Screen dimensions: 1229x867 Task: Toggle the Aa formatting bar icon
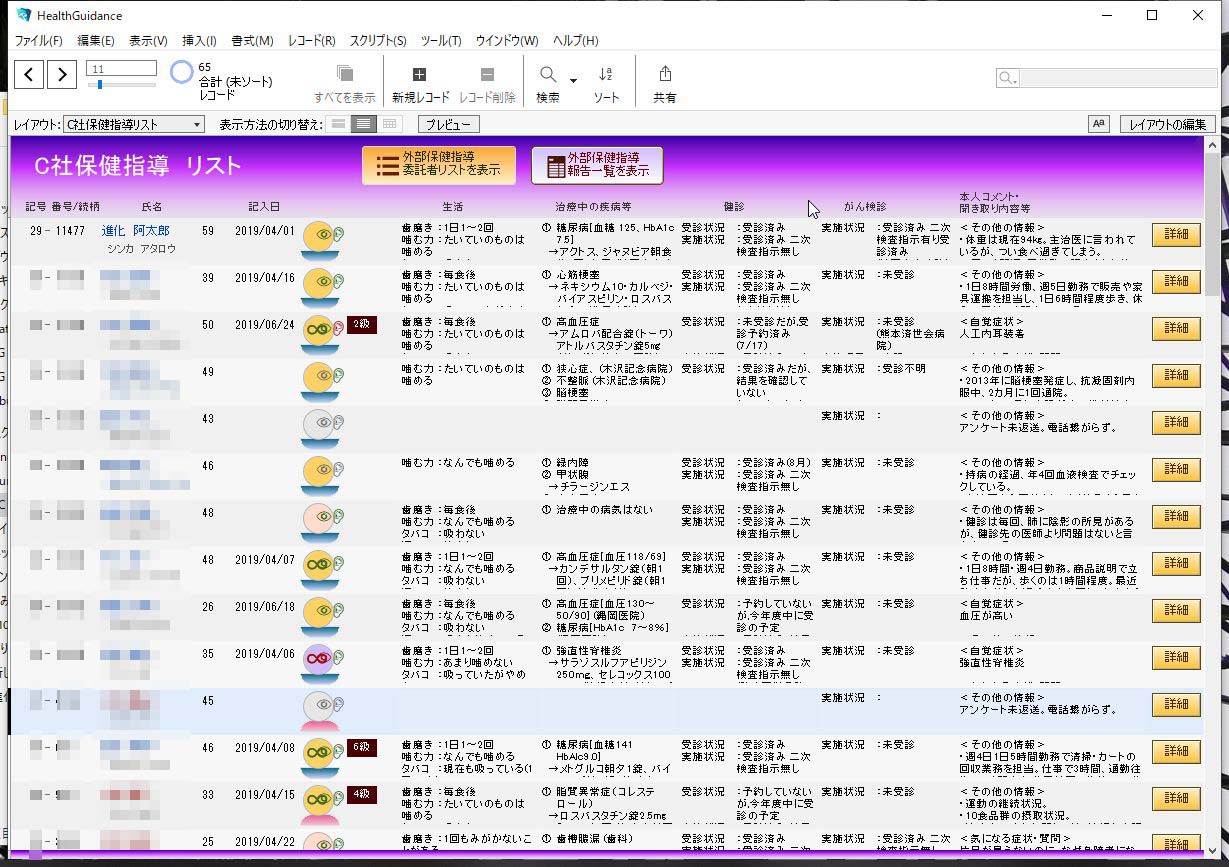coord(1098,124)
